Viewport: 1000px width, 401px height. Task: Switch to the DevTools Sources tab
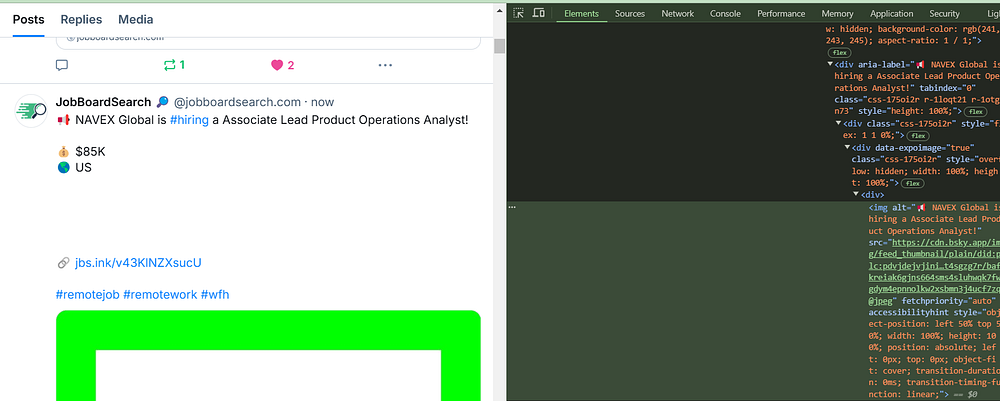[630, 13]
